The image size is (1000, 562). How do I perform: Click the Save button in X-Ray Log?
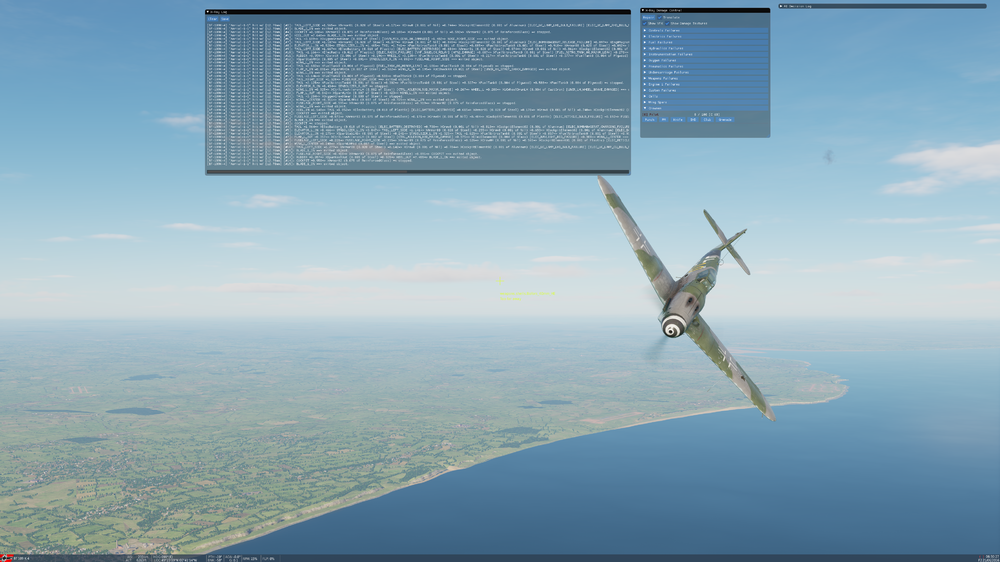[x=224, y=18]
